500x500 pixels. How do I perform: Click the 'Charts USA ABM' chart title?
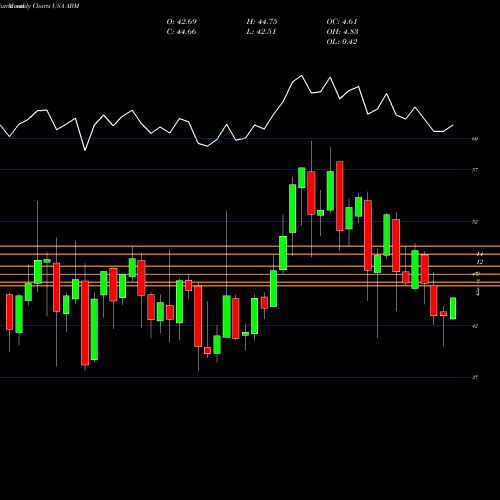pos(56,6)
